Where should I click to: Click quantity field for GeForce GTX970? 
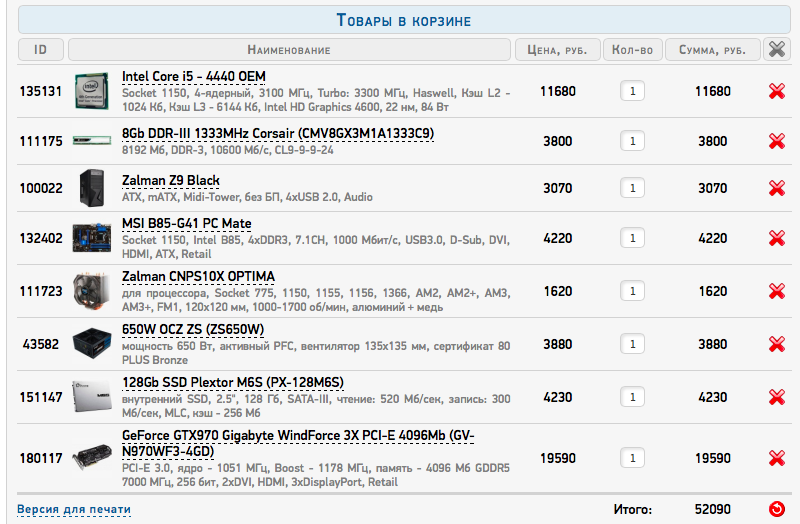click(633, 458)
